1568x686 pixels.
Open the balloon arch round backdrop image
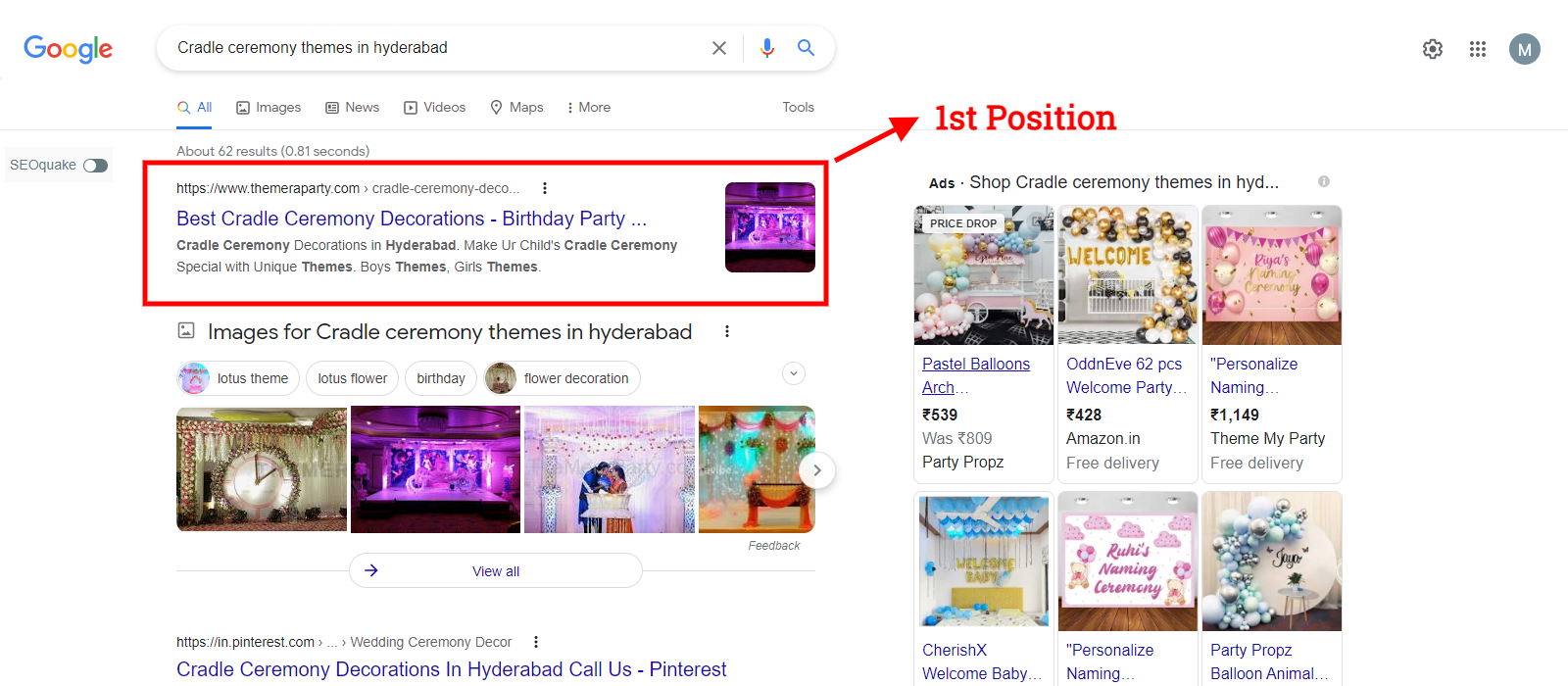[x=1272, y=562]
